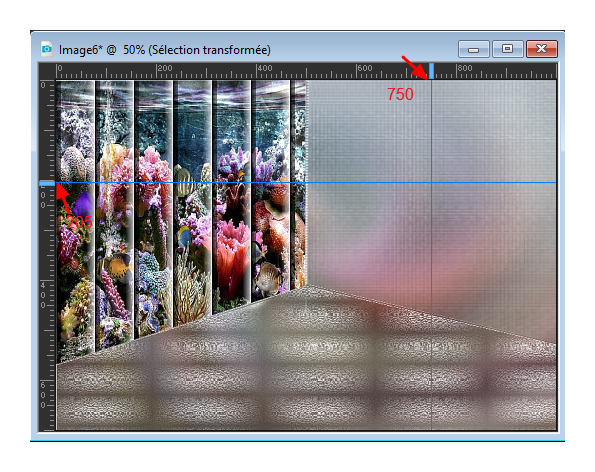Click the red 750 annotation label
This screenshot has height=472, width=595.
(x=400, y=94)
